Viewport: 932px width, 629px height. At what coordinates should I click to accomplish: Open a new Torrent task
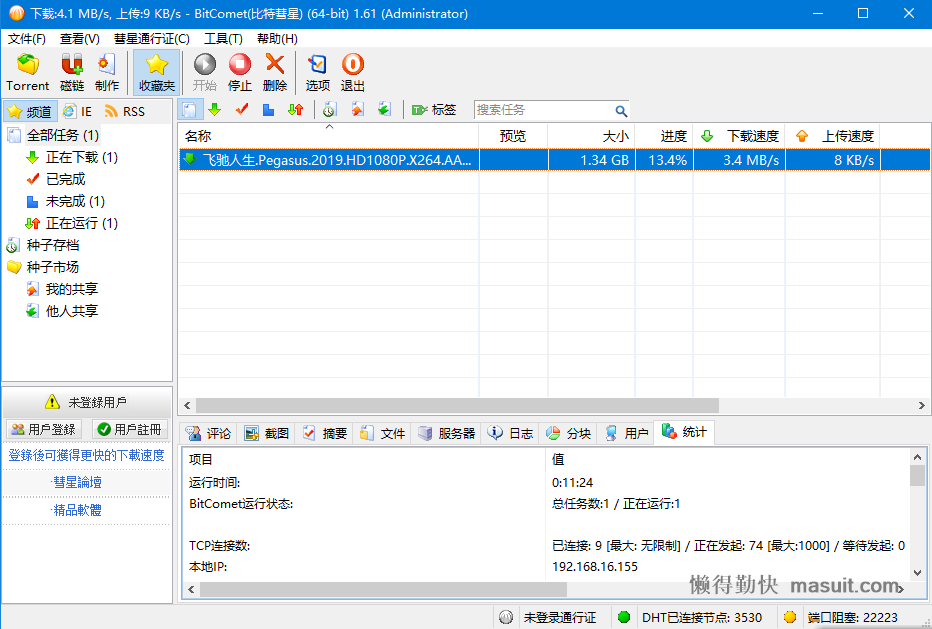tap(27, 70)
